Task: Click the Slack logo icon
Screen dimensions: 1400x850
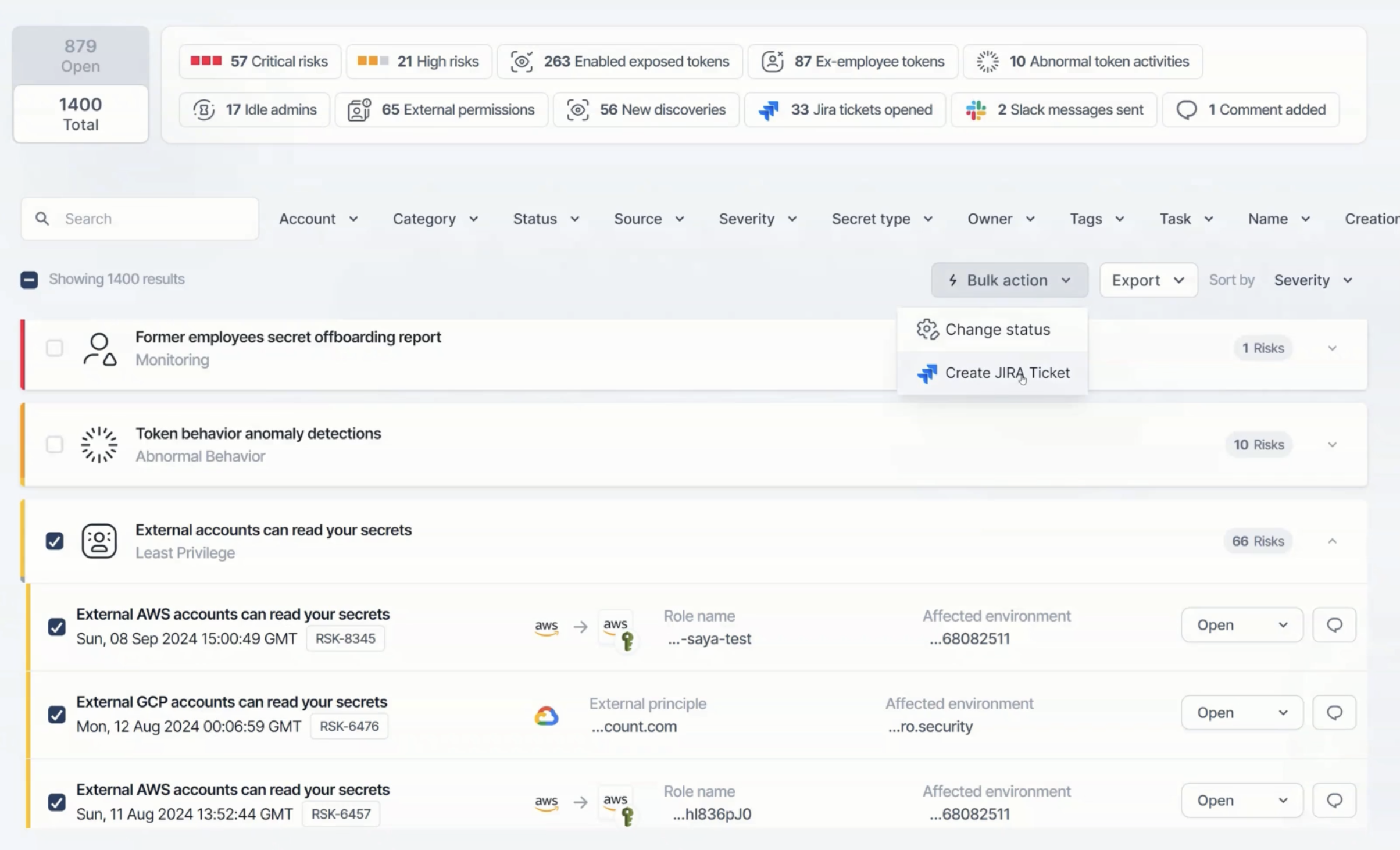Action: coord(976,110)
